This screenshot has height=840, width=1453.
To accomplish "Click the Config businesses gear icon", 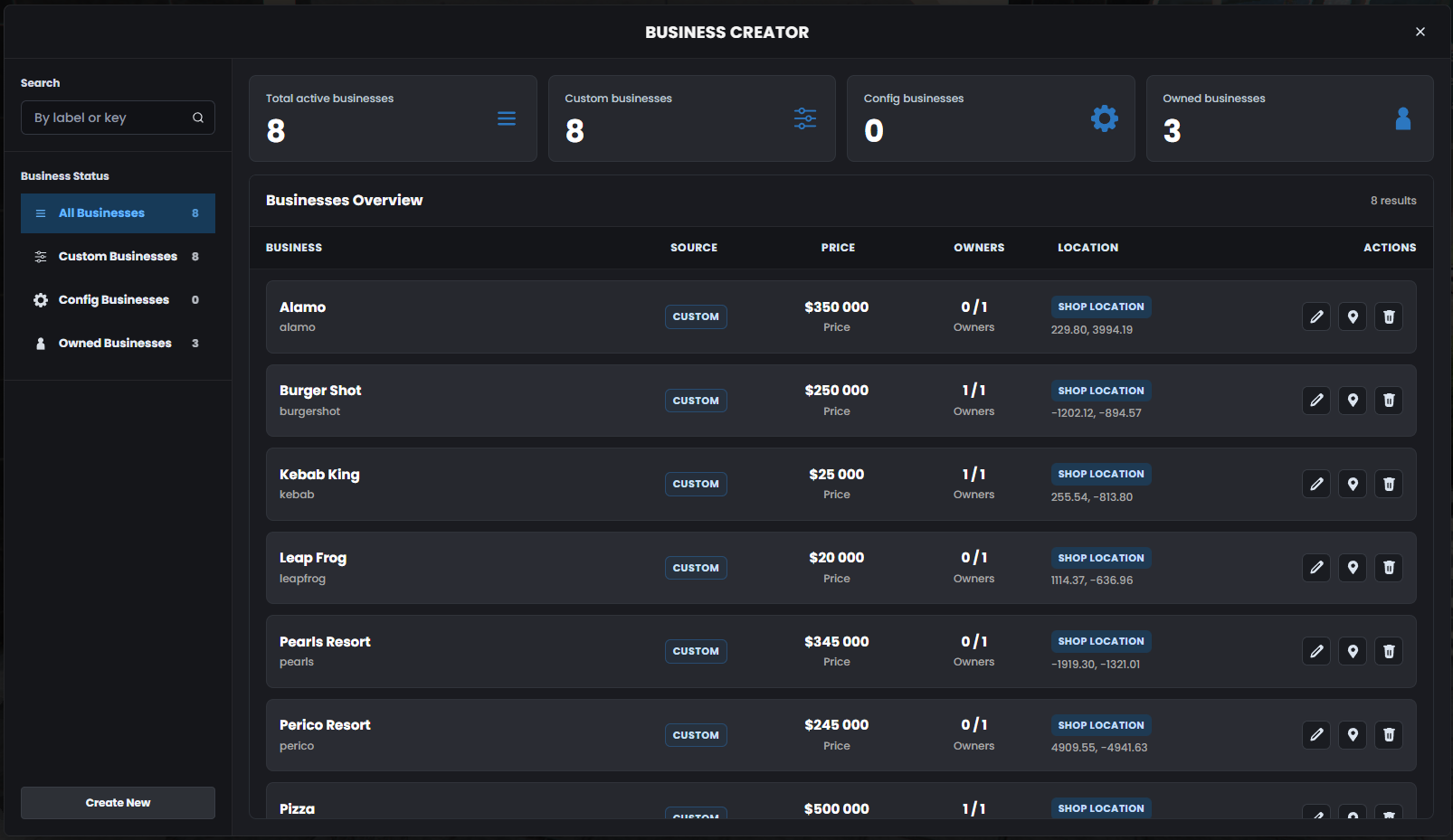I will click(1105, 118).
